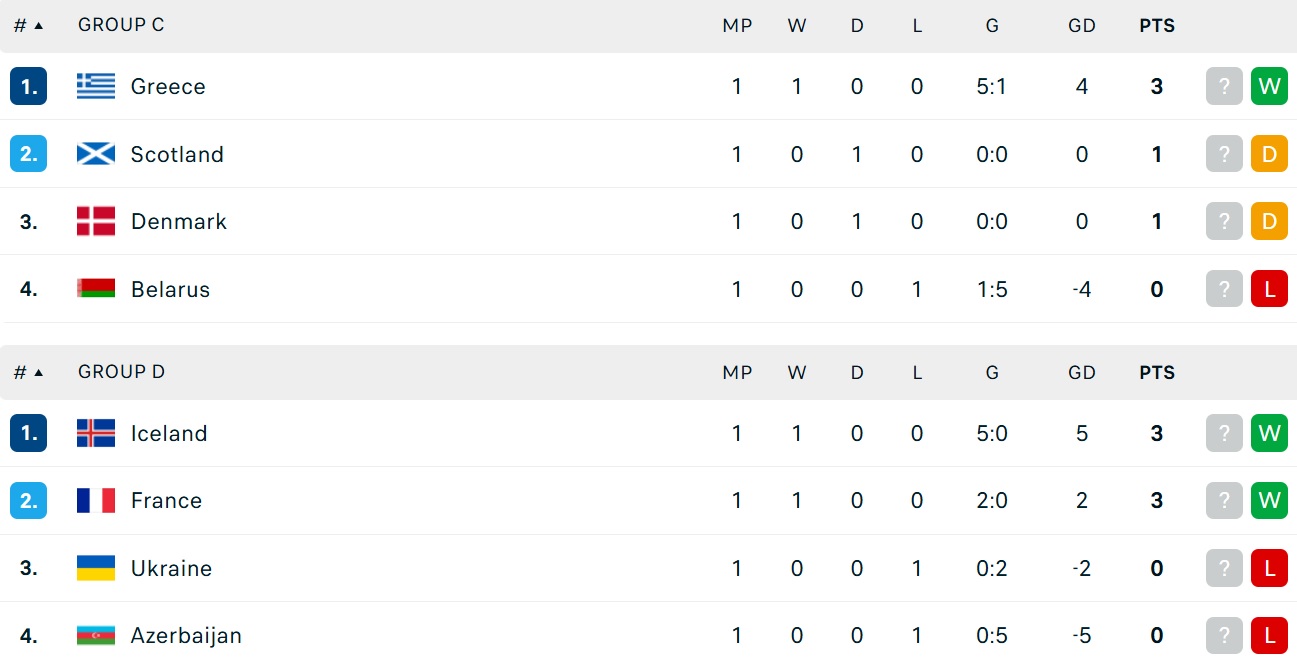Open the Iceland team link
Viewport: 1297px width, 669px height.
pos(169,433)
